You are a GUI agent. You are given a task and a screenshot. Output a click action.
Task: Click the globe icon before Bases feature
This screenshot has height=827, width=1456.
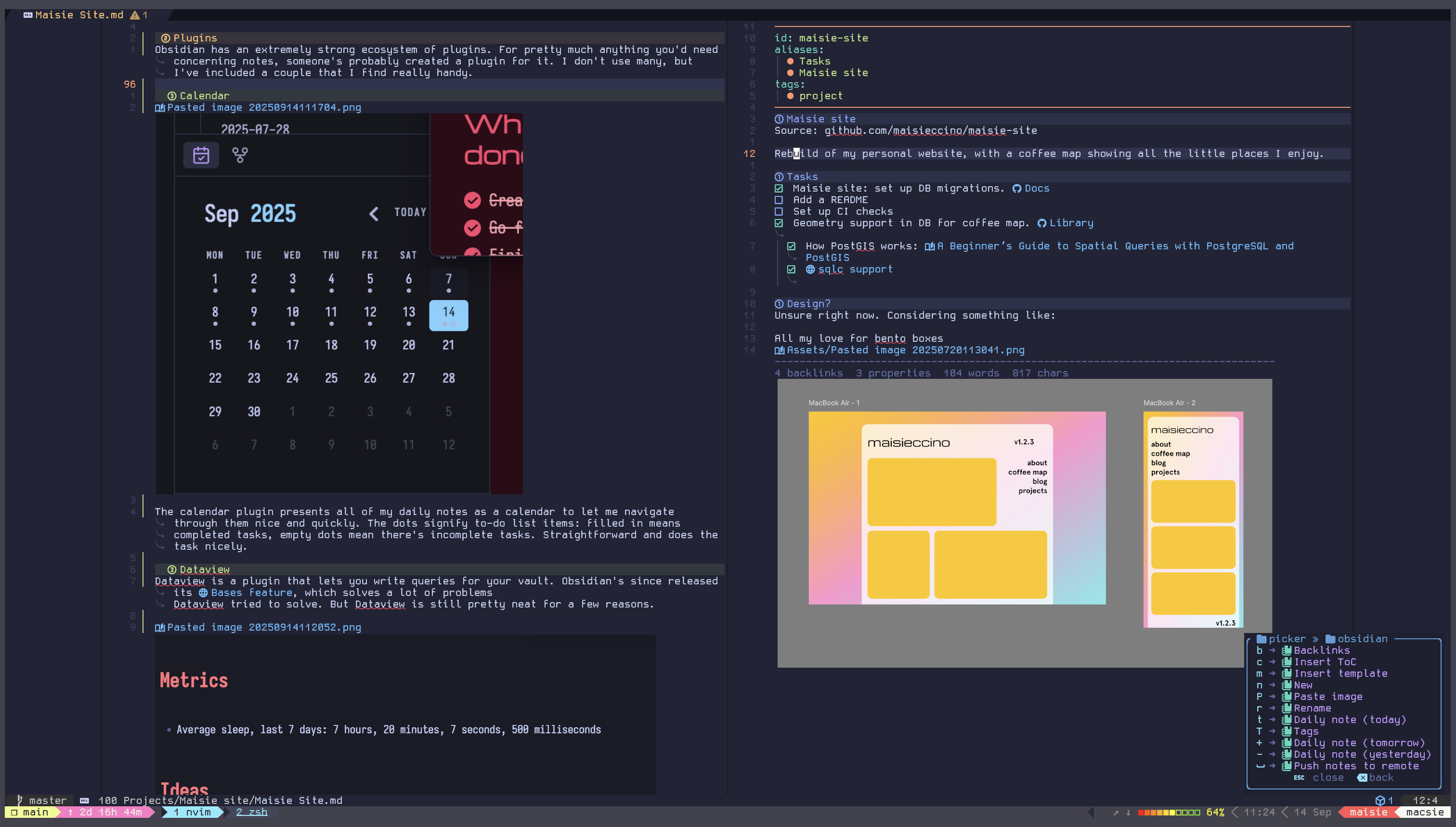[203, 593]
